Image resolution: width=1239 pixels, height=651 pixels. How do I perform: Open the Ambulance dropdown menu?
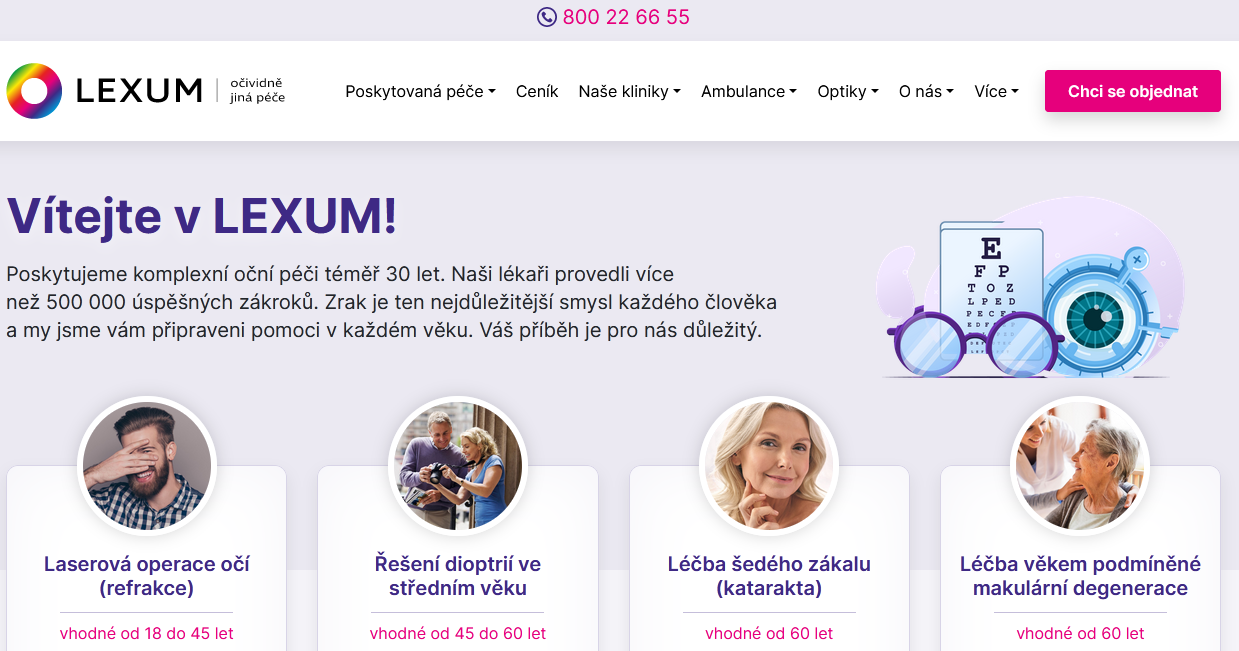pyautogui.click(x=749, y=91)
